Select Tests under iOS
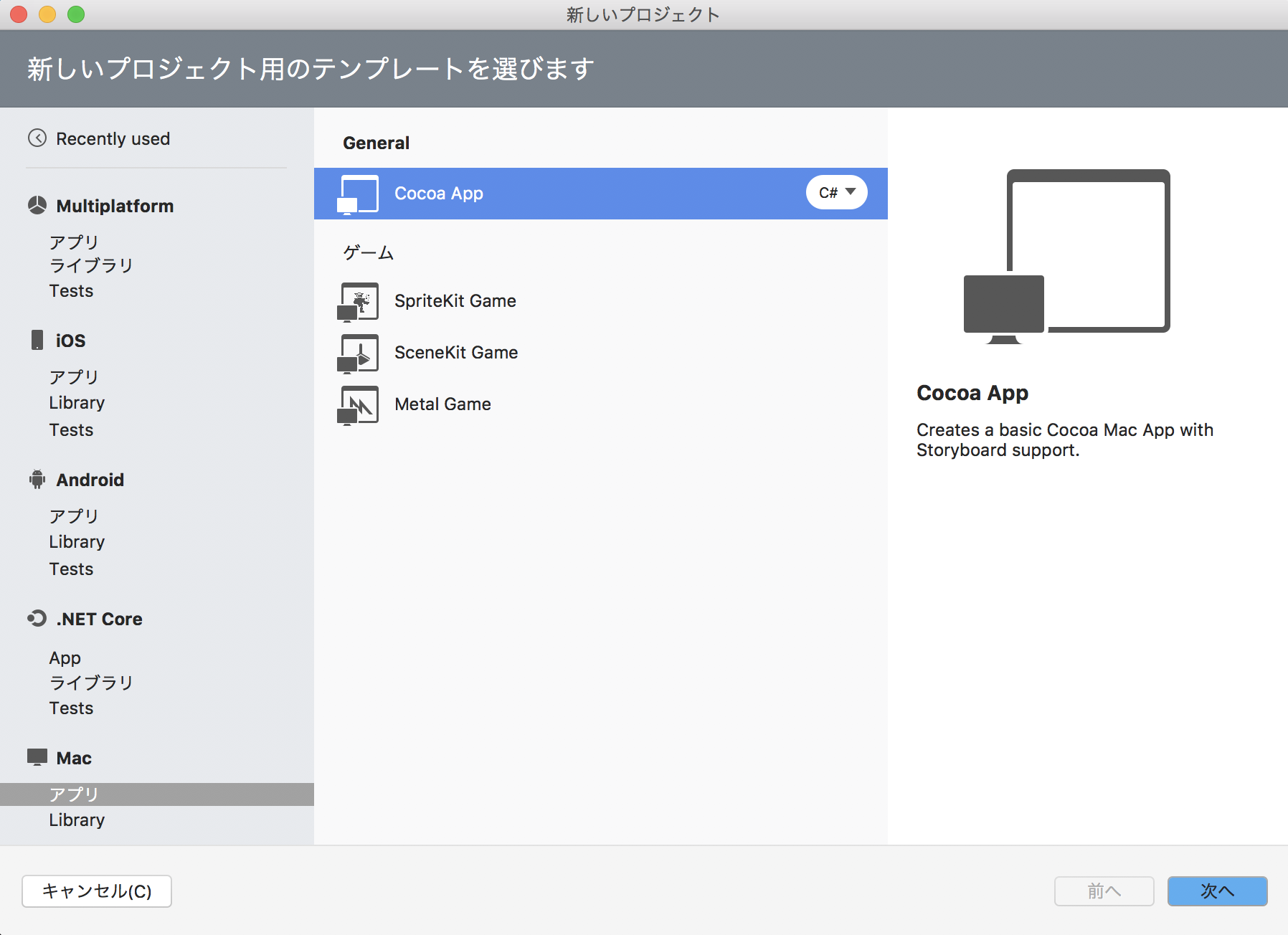 point(71,430)
